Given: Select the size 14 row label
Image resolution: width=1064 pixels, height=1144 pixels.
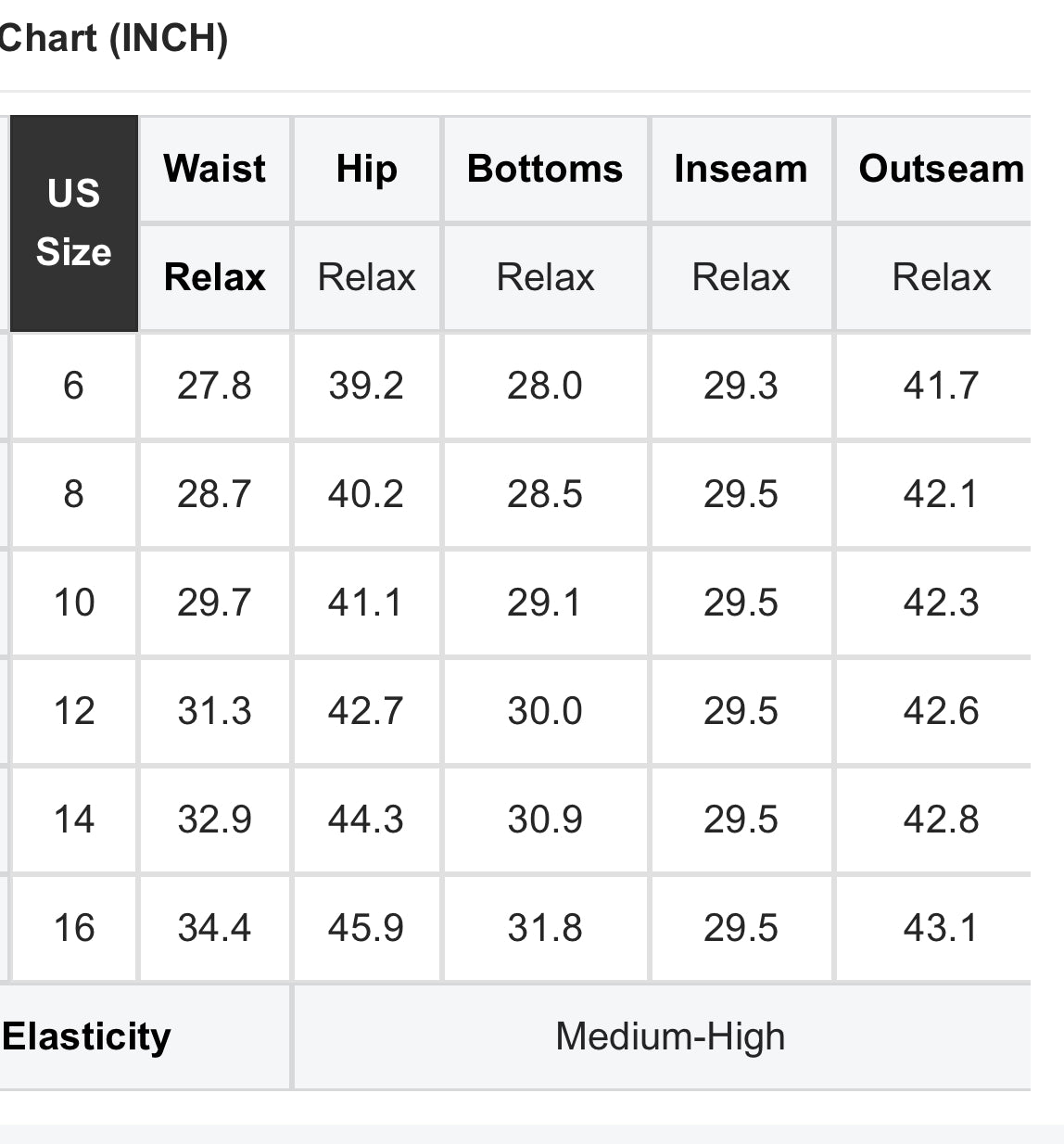Looking at the screenshot, I should 73,820.
